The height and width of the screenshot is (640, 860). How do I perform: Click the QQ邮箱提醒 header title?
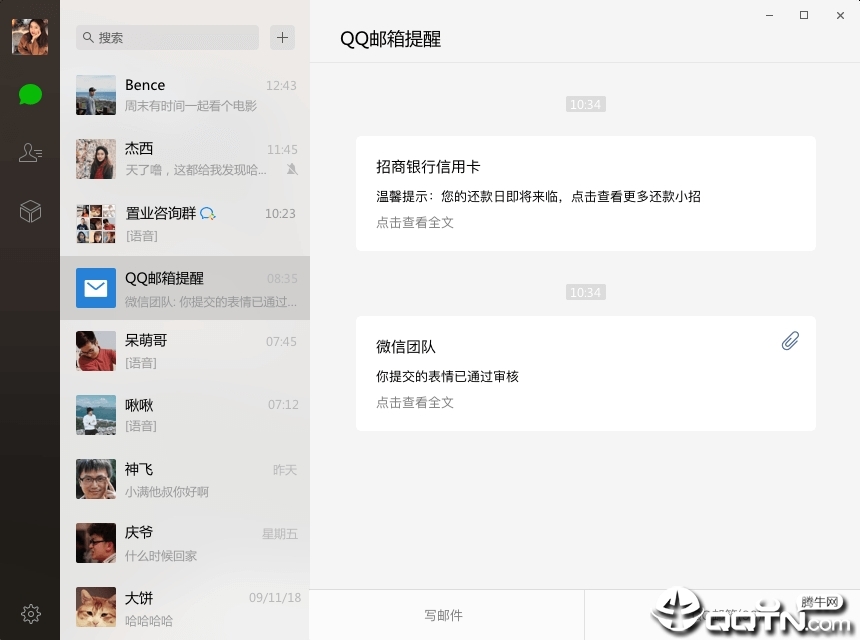pyautogui.click(x=391, y=39)
